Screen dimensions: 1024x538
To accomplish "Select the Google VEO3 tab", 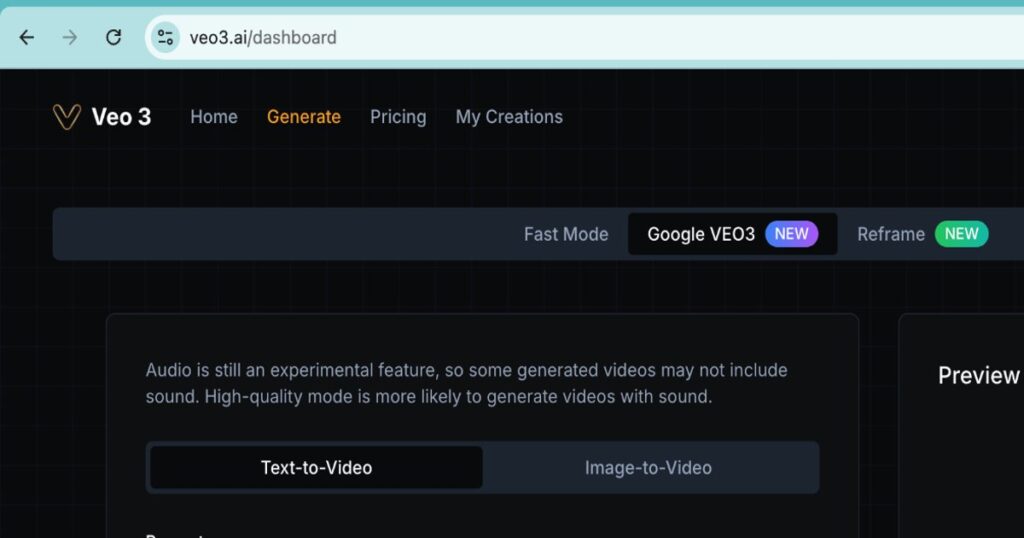I will pos(732,234).
